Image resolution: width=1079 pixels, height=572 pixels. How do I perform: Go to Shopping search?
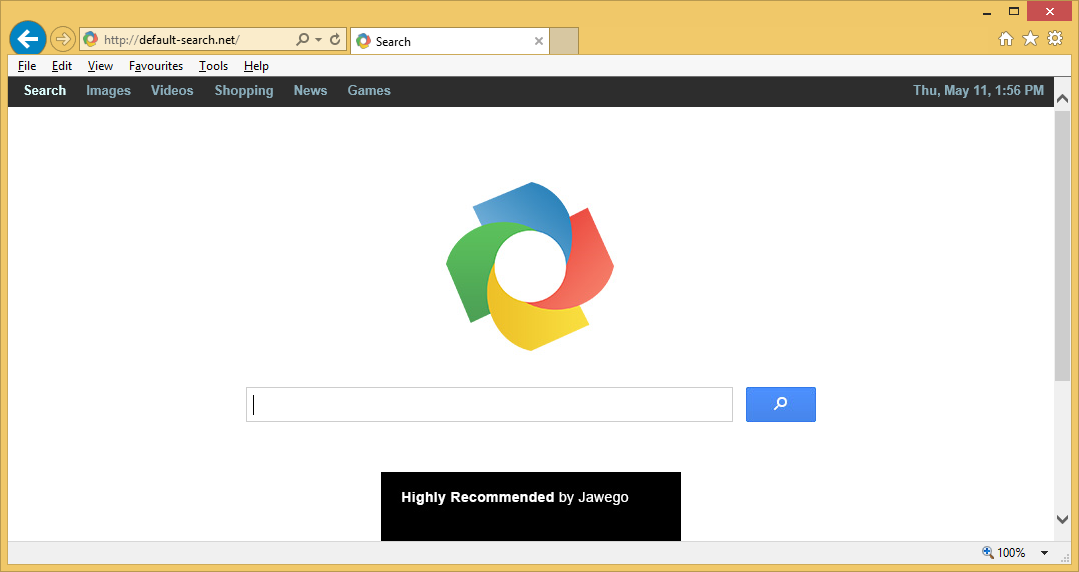coord(244,90)
